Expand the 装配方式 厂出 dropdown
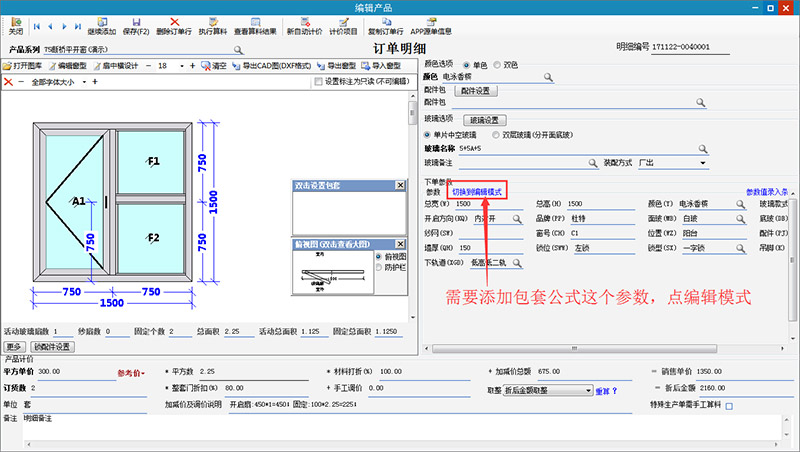The height and width of the screenshot is (452, 800). 703,163
